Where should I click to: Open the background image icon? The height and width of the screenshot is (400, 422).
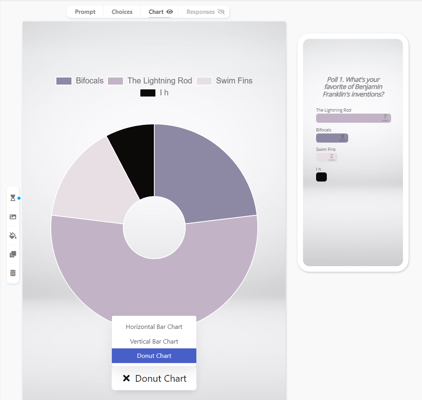13,217
